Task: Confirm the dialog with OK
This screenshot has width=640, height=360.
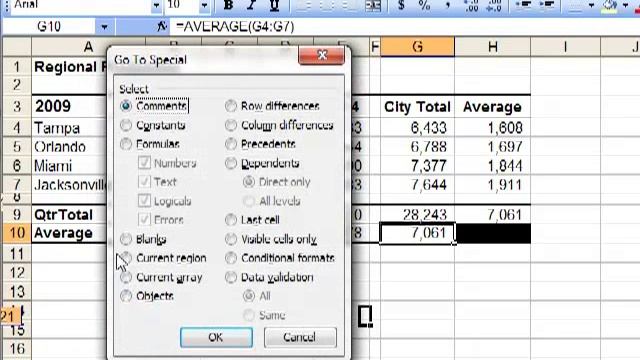Action: point(216,337)
